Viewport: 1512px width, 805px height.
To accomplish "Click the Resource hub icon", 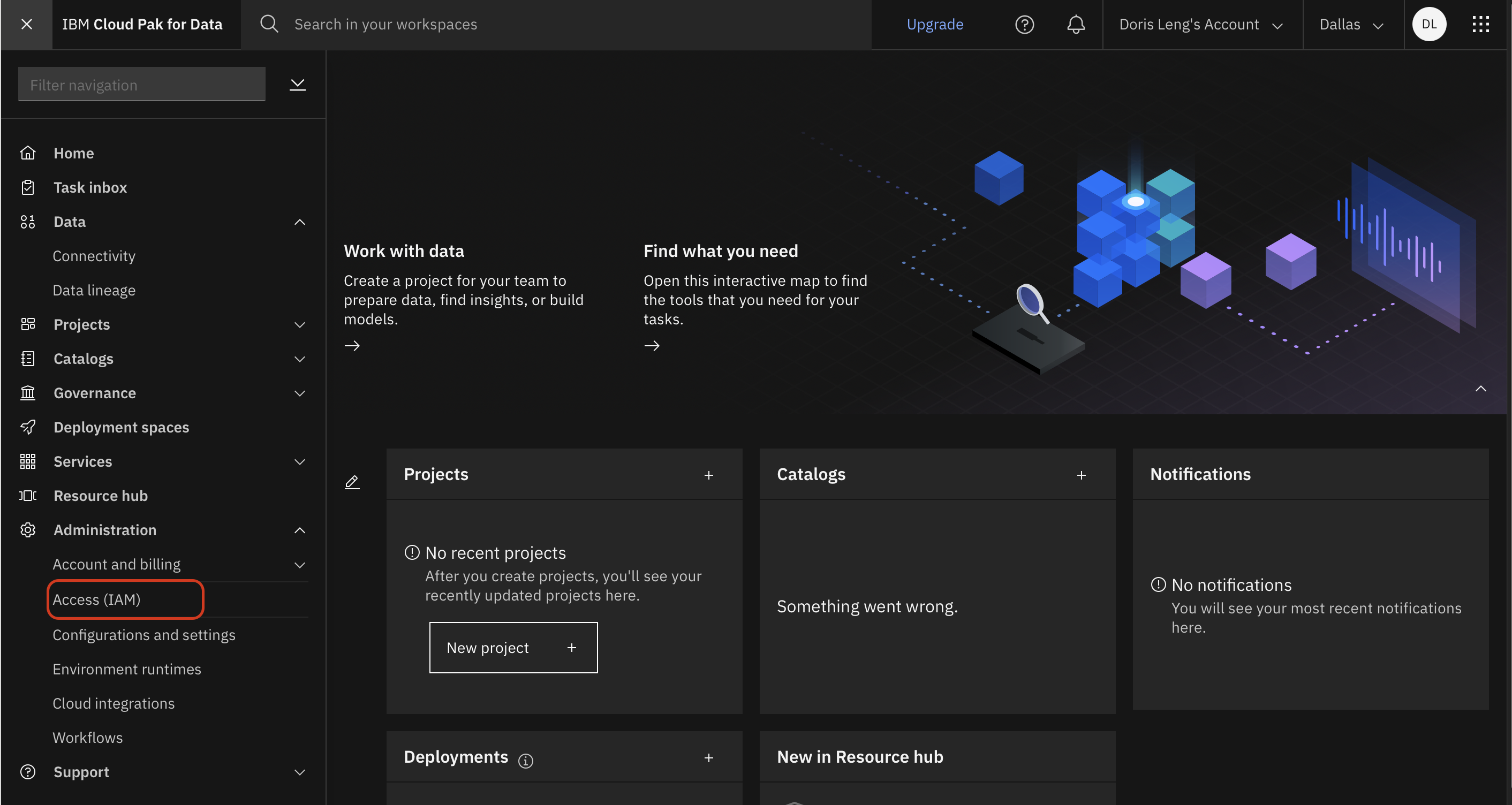I will (x=28, y=495).
